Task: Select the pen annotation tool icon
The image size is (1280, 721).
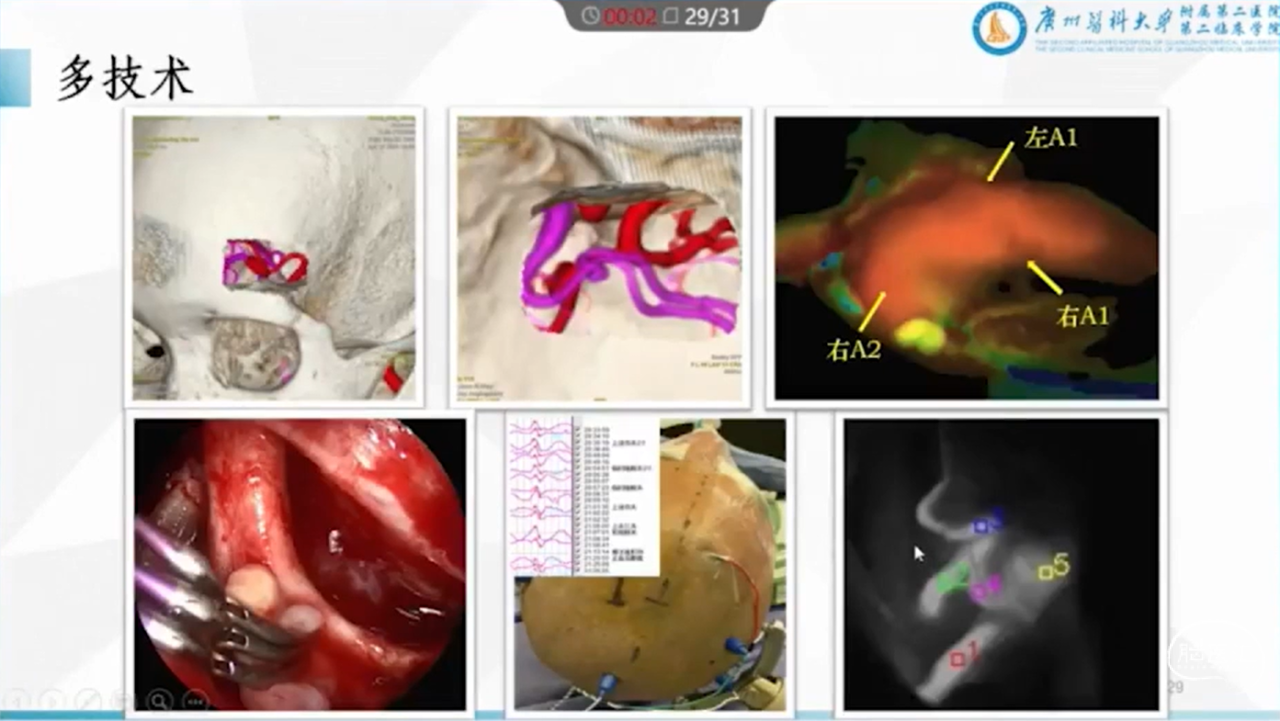Action: click(x=89, y=700)
